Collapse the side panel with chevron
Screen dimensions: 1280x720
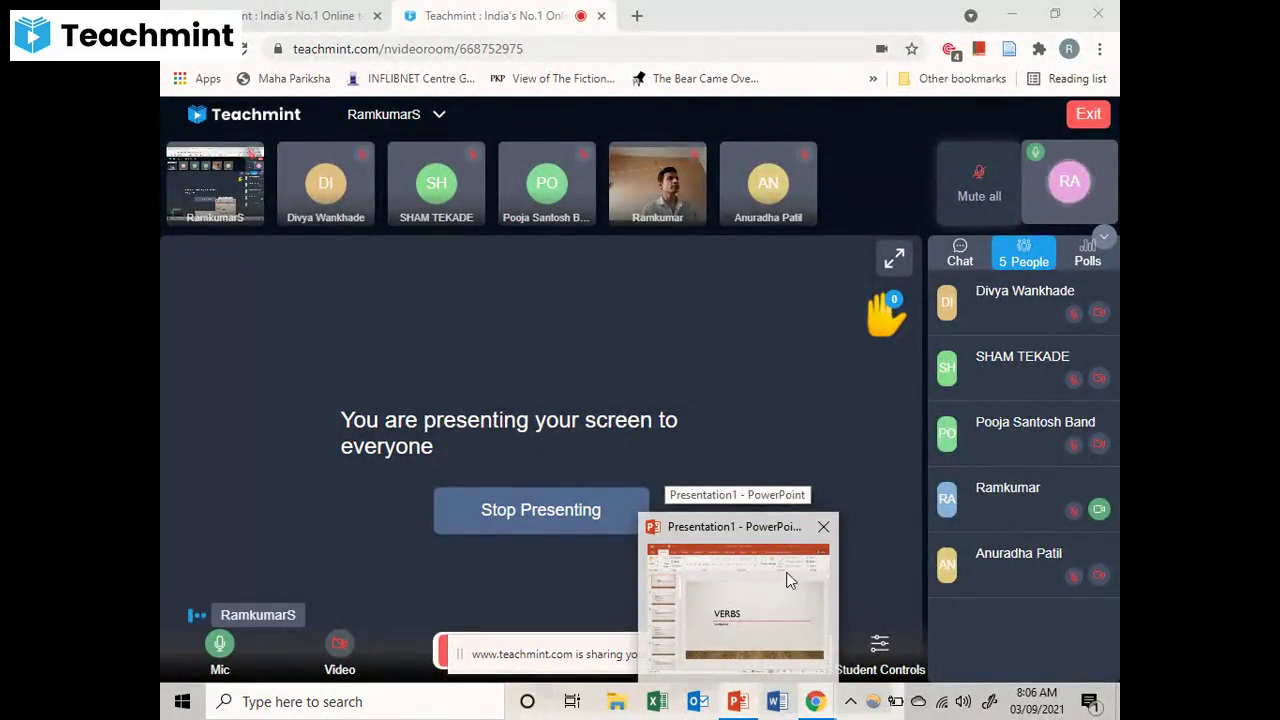[1103, 237]
